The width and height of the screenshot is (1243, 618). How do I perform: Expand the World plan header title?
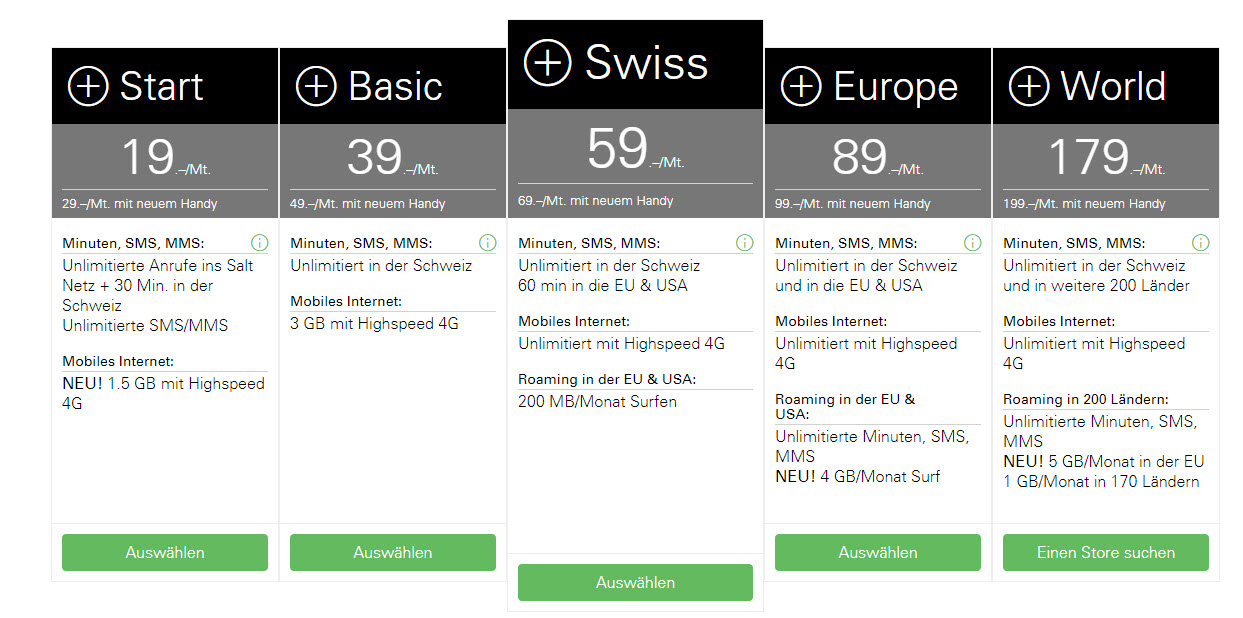[x=1113, y=87]
